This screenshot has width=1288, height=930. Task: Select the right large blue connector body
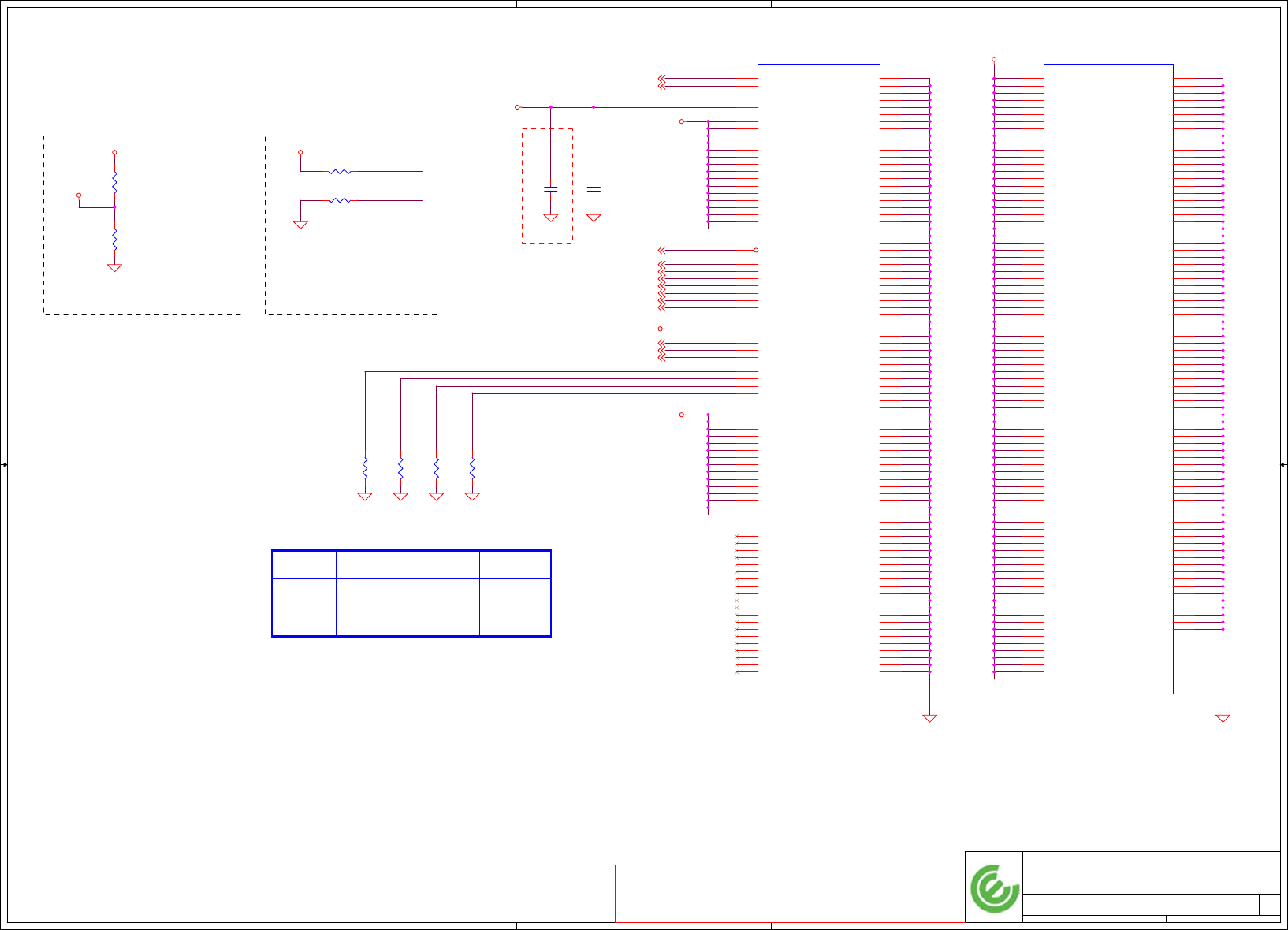point(1108,379)
